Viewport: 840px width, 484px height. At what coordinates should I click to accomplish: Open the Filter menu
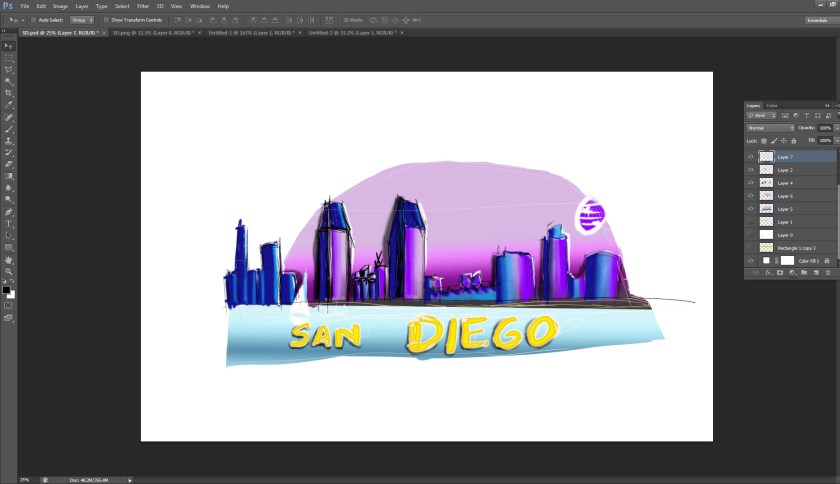click(143, 6)
